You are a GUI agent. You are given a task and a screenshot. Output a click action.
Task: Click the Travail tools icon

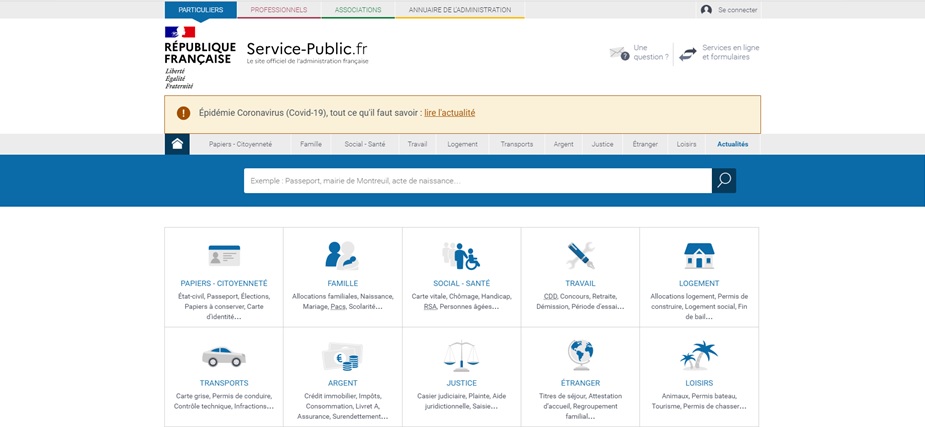pyautogui.click(x=580, y=256)
